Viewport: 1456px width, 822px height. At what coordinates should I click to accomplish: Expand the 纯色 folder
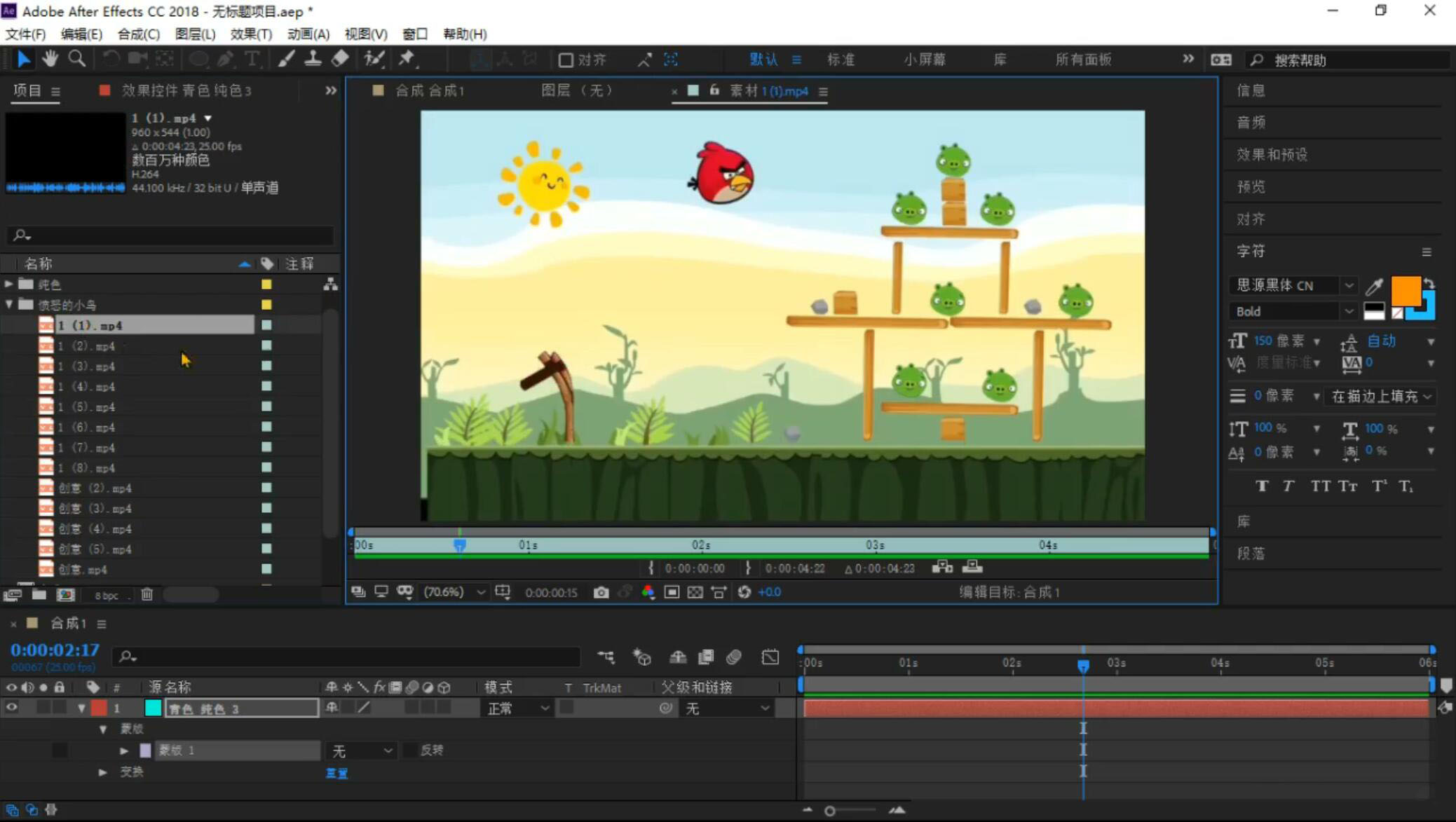point(9,284)
